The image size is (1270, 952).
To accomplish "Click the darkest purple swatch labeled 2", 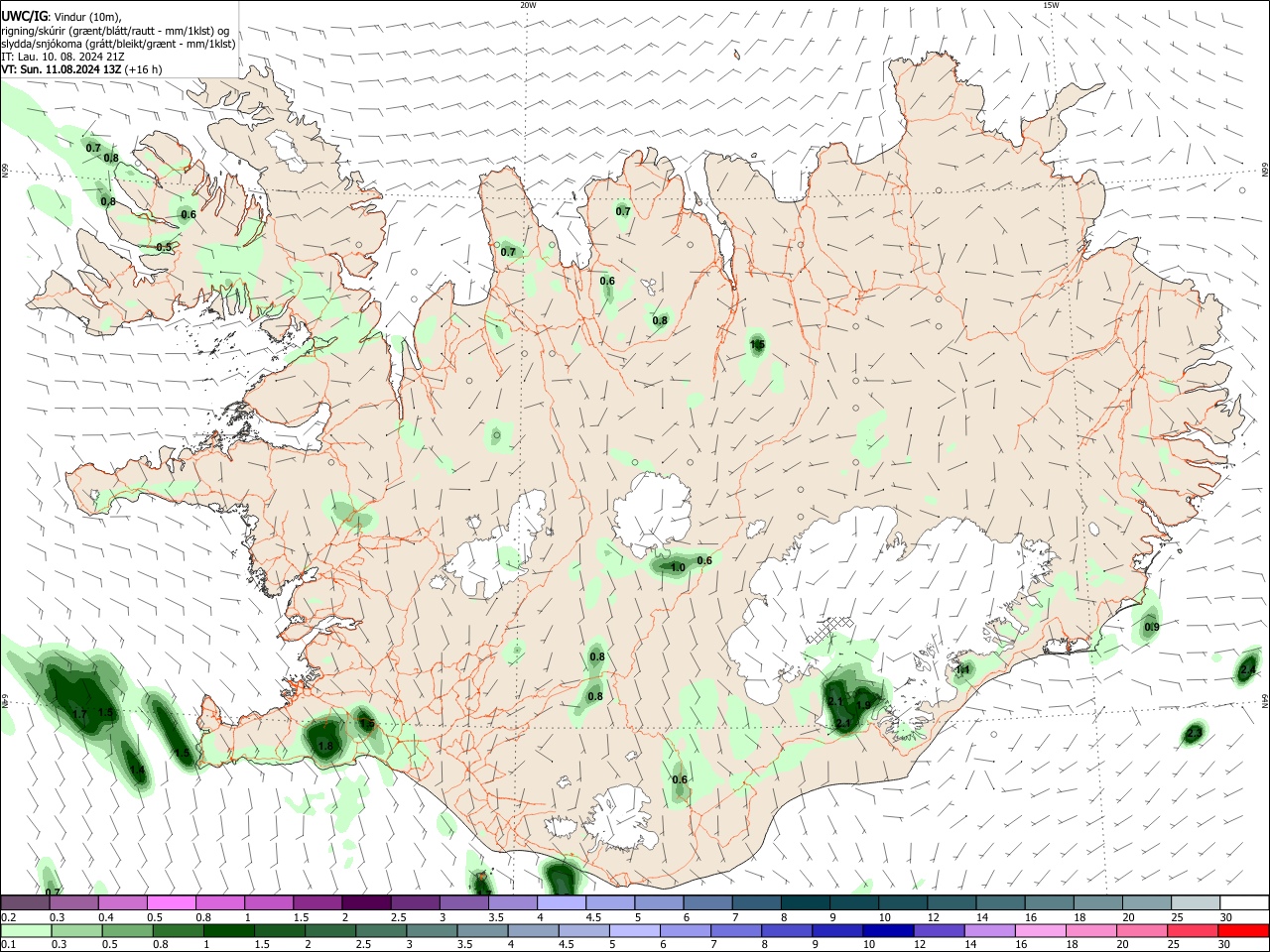I will tap(366, 902).
